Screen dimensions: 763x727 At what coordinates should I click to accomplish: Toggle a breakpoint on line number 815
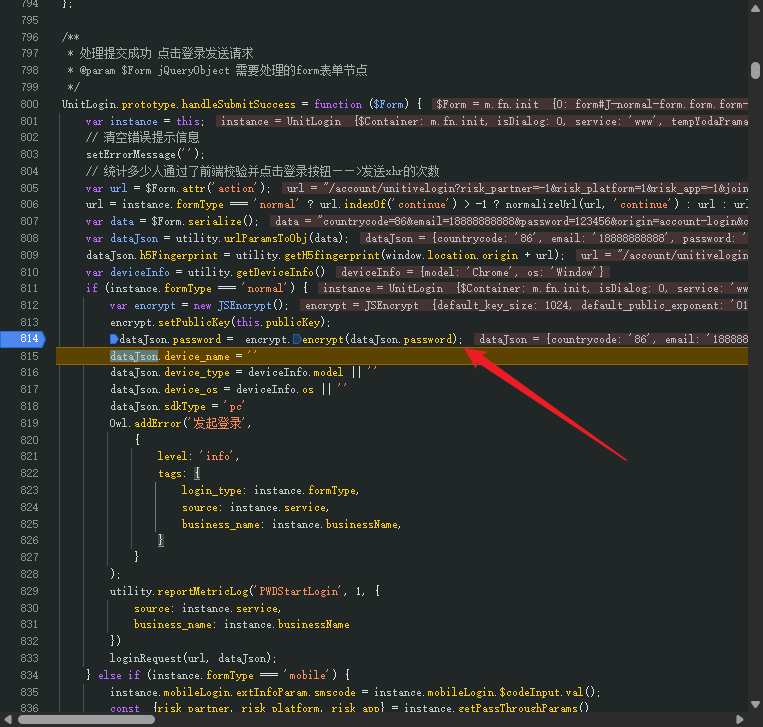click(29, 356)
